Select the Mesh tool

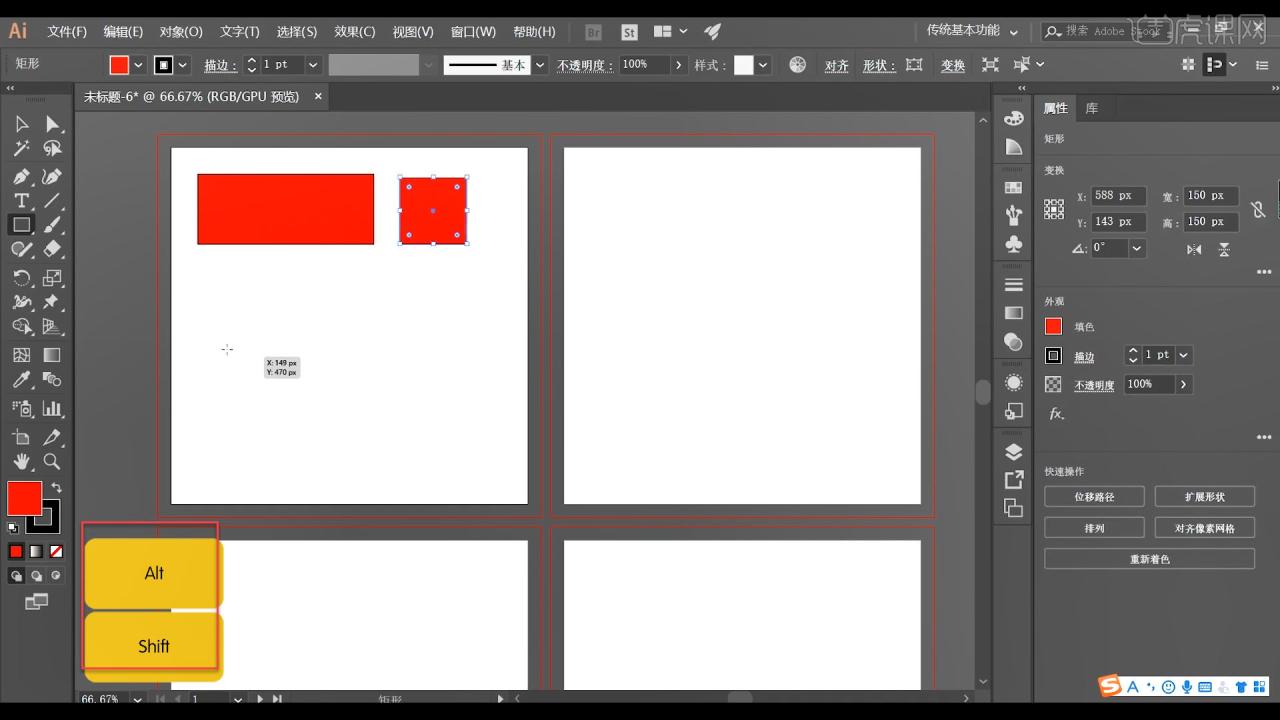21,355
